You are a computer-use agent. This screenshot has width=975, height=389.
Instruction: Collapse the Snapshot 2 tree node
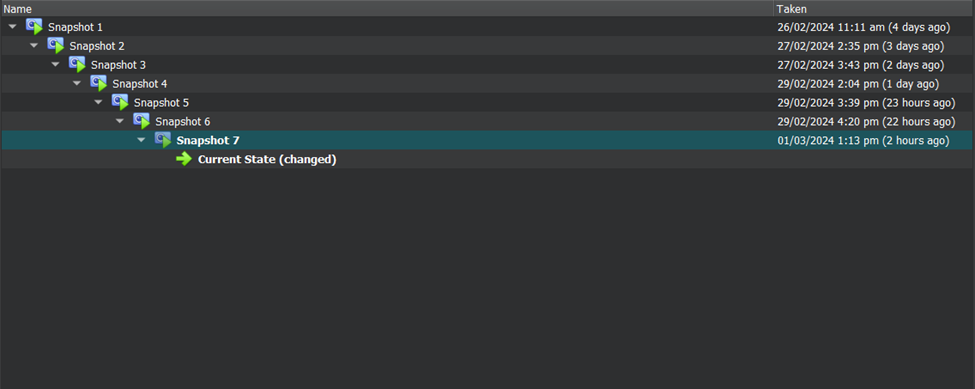[34, 46]
